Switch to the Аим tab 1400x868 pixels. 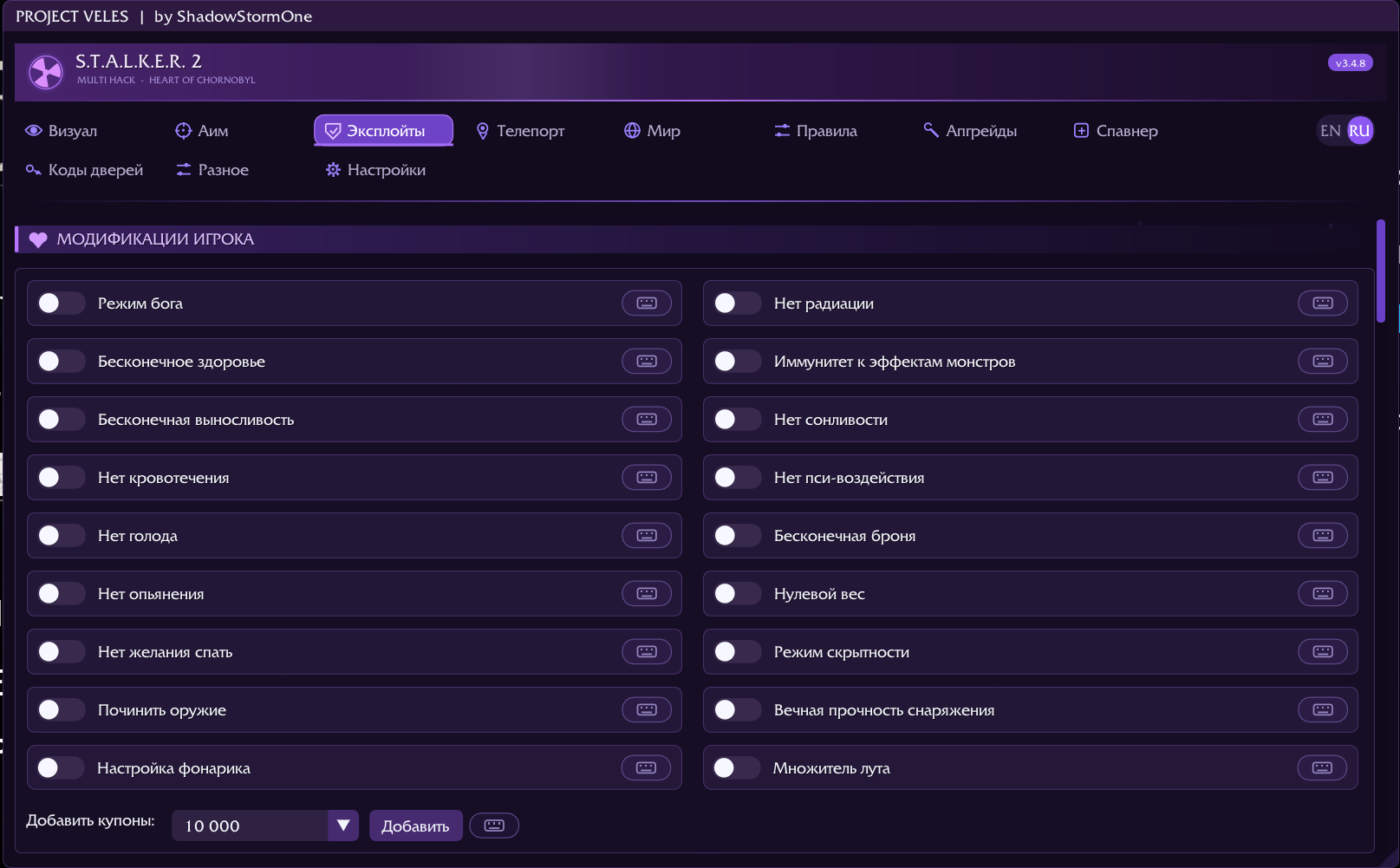click(202, 130)
